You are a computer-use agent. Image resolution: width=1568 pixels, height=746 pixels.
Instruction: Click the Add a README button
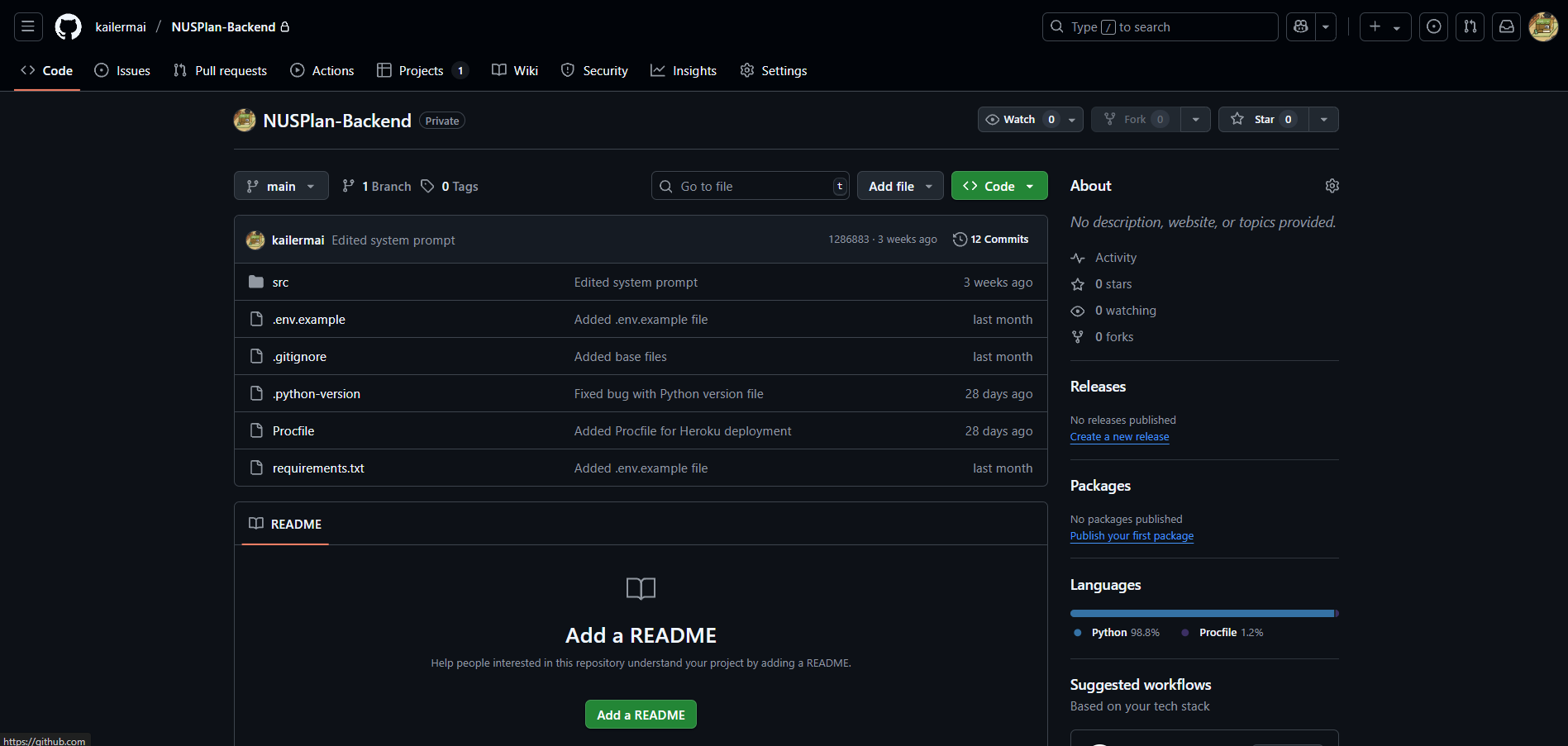point(641,715)
